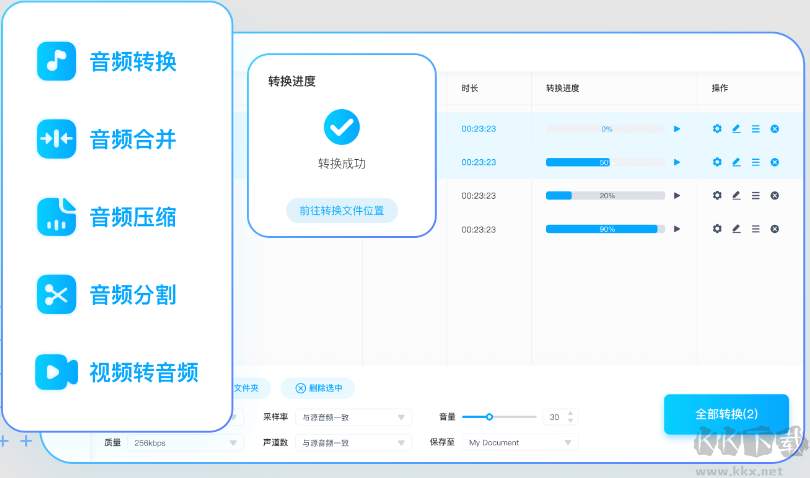Open the list menu icon on 20% row
Image resolution: width=810 pixels, height=478 pixels.
pyautogui.click(x=755, y=196)
